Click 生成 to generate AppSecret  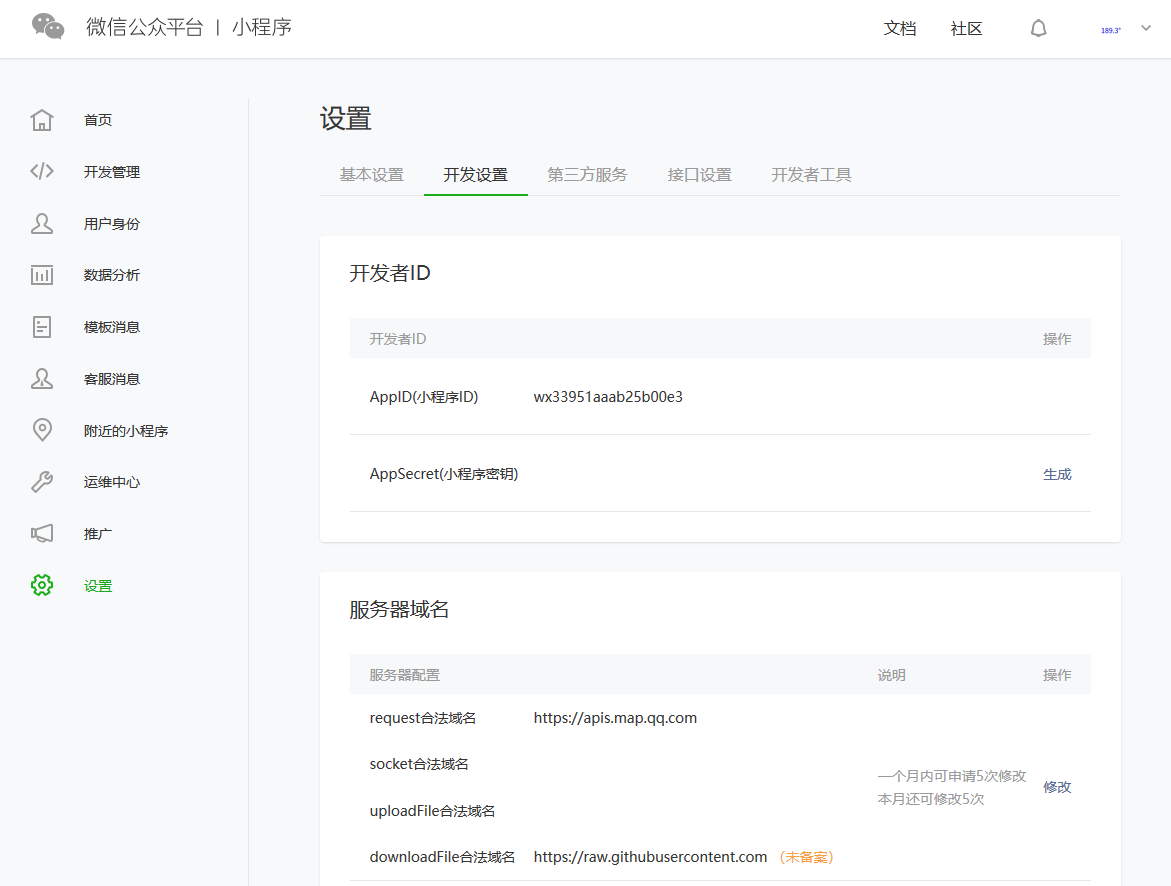[x=1057, y=474]
